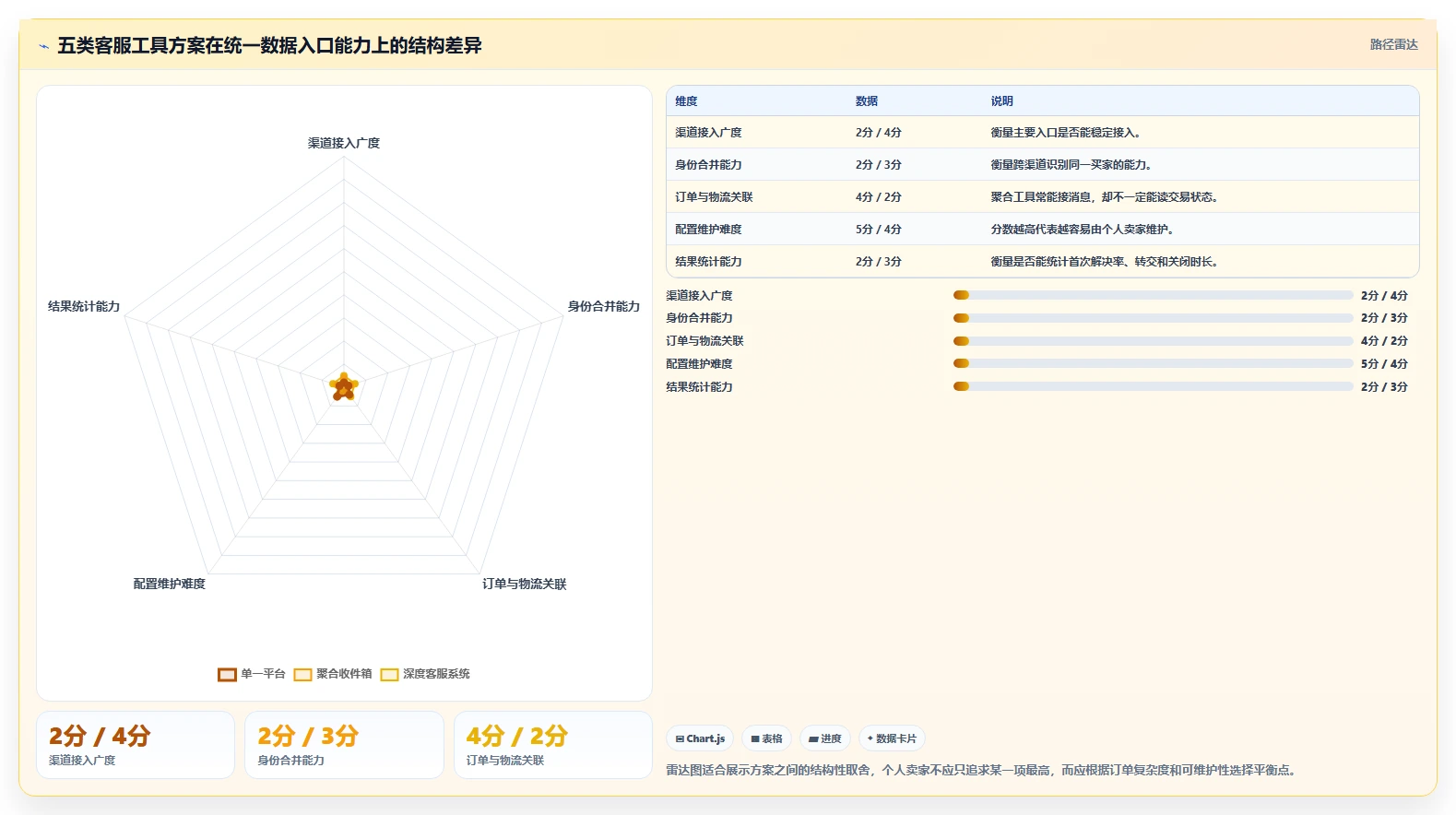Click the 身份合并能力 radar axis label
1456x815 pixels.
[x=604, y=306]
